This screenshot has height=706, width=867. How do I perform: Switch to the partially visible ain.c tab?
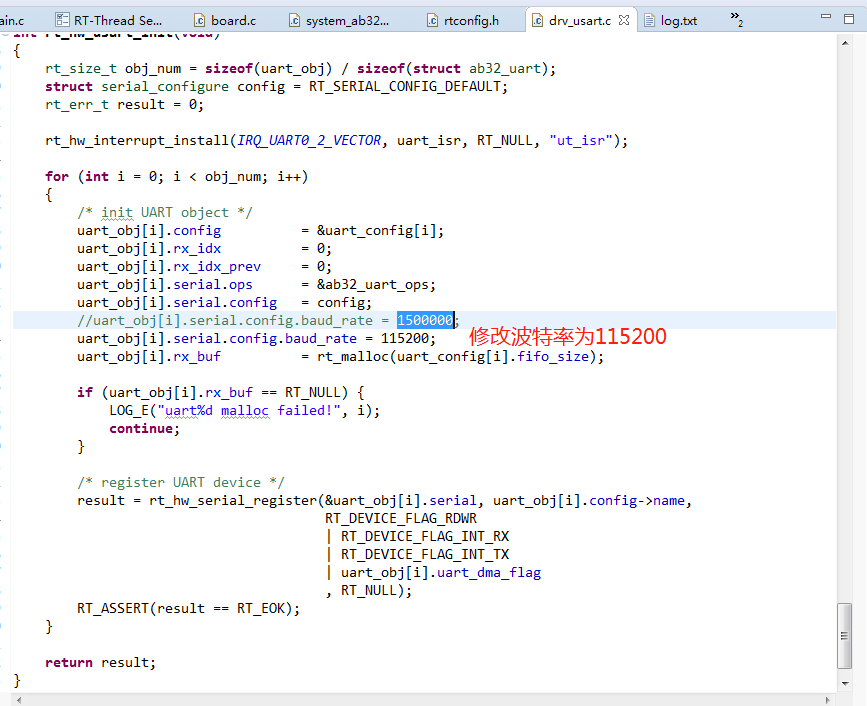[x=12, y=20]
